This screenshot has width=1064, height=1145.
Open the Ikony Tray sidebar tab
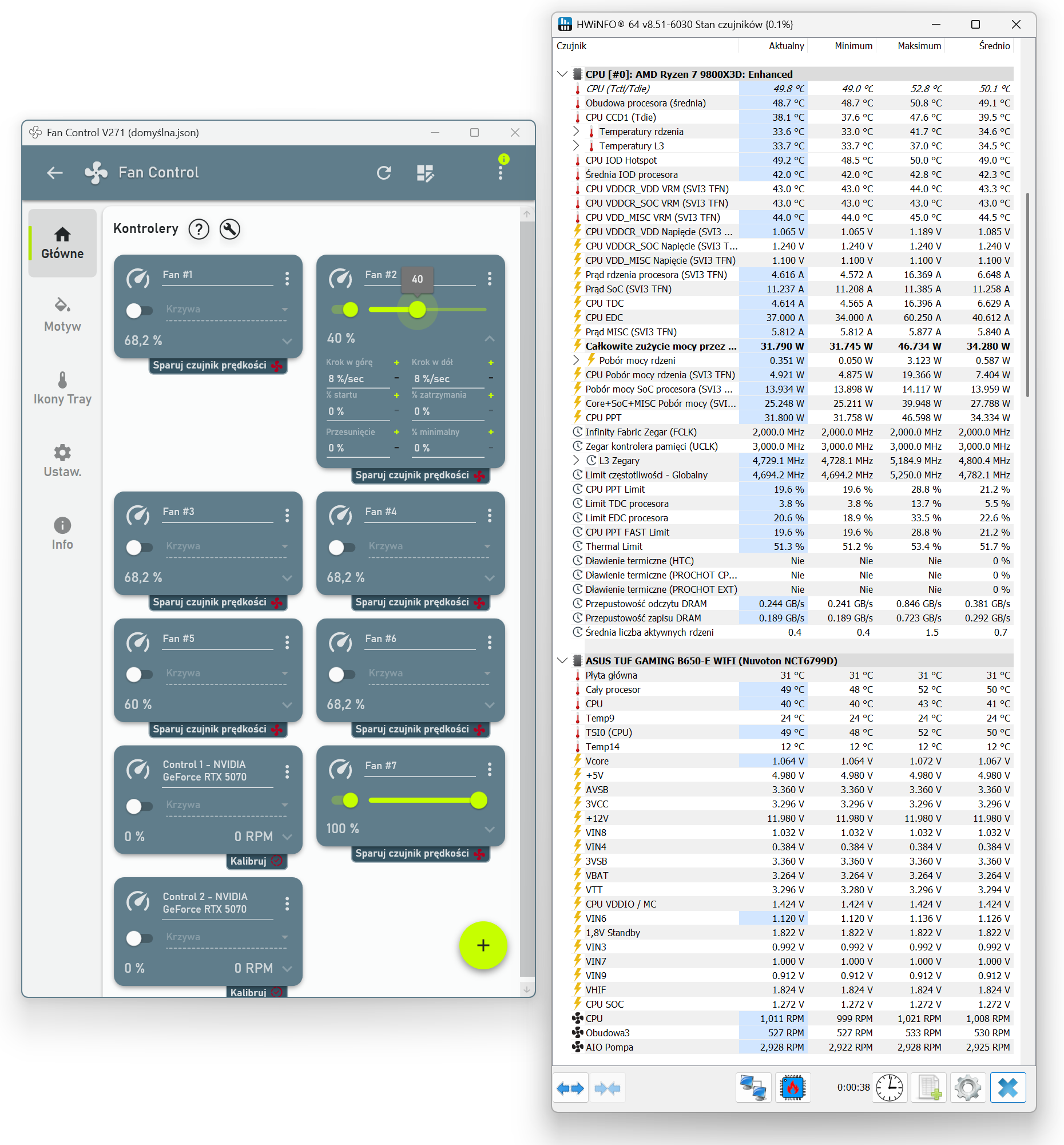click(62, 388)
